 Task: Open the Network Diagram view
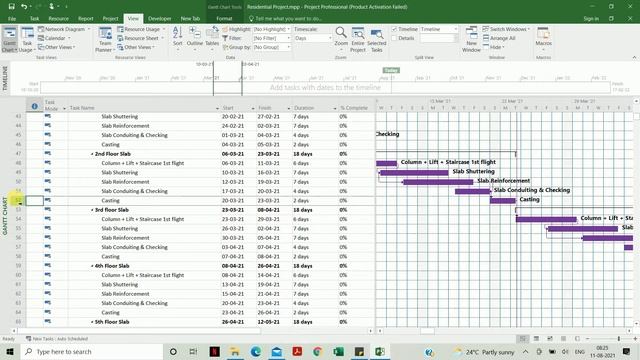coord(64,29)
